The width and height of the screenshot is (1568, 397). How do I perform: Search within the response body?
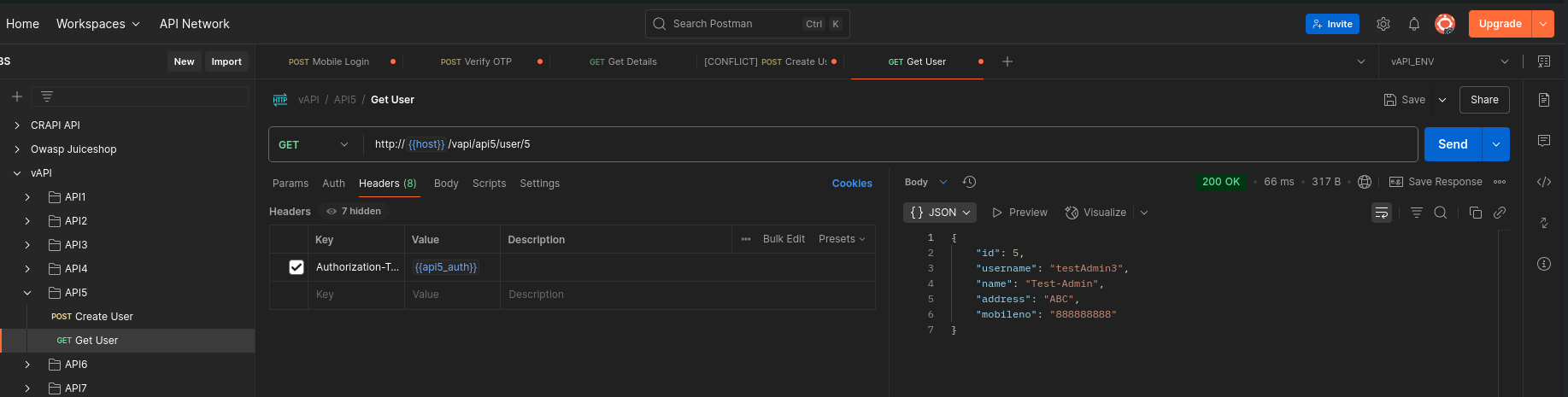[1440, 213]
